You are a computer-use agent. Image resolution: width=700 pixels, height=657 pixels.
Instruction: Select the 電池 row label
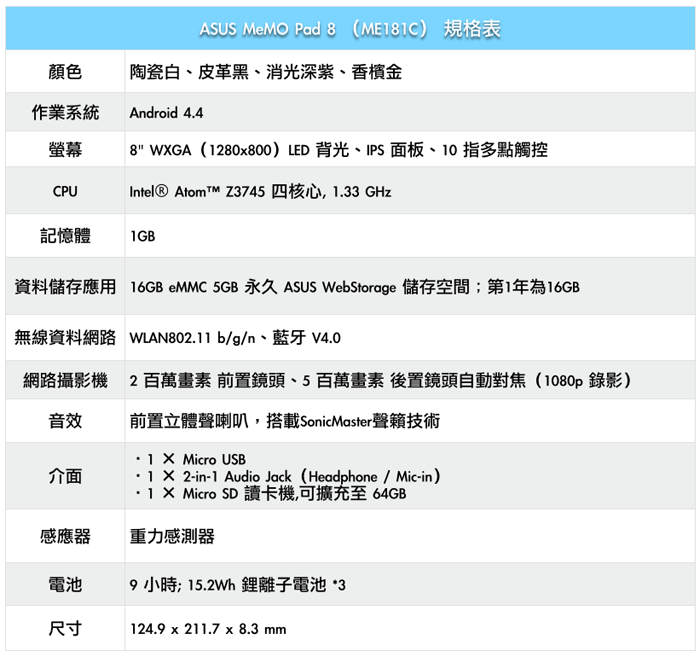tap(65, 584)
